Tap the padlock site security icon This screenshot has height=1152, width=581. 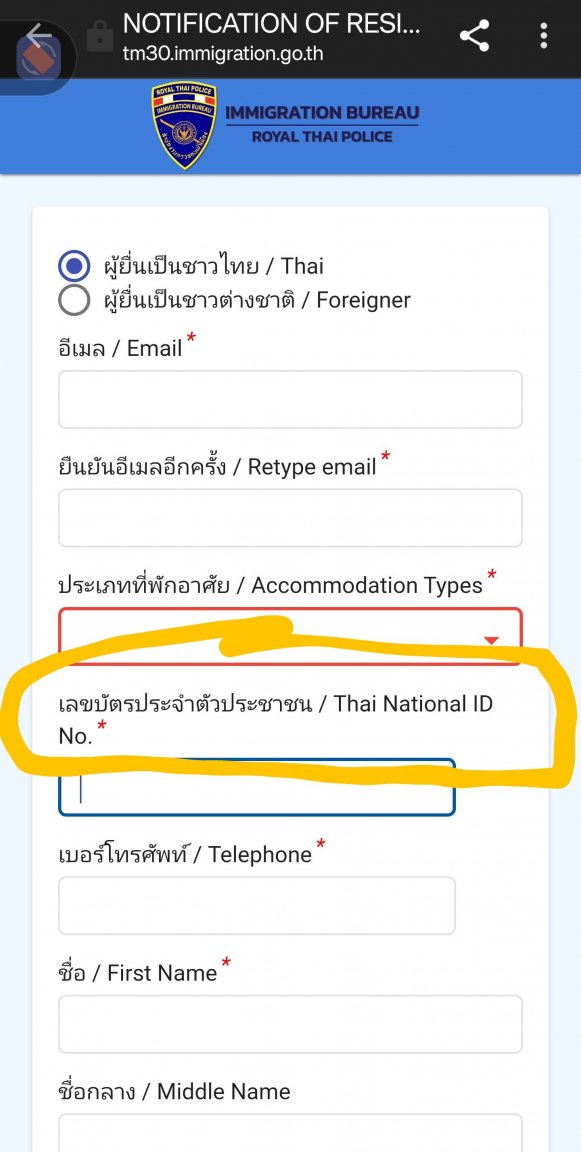click(x=100, y=37)
